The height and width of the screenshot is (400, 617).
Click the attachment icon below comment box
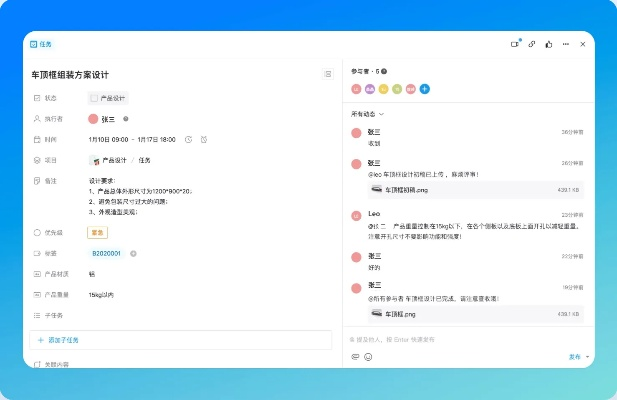(355, 356)
